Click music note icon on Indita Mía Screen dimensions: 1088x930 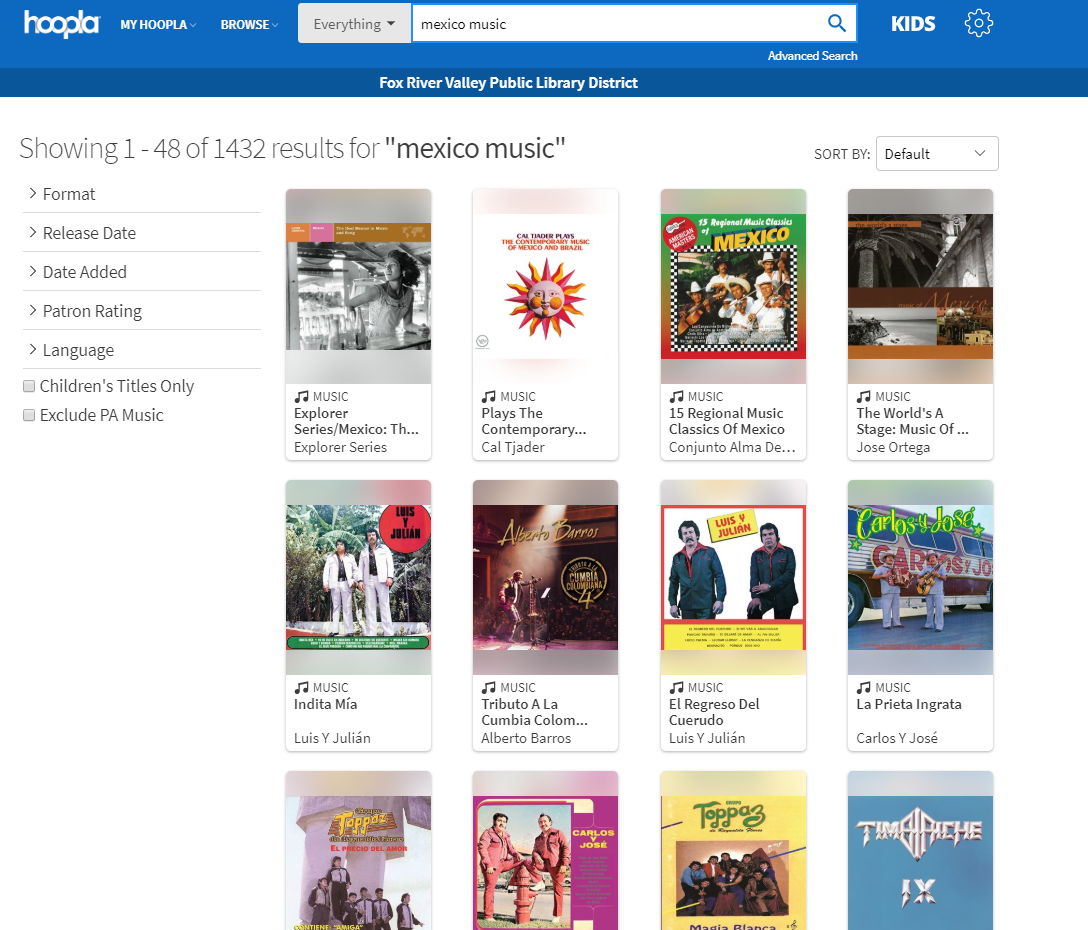301,688
